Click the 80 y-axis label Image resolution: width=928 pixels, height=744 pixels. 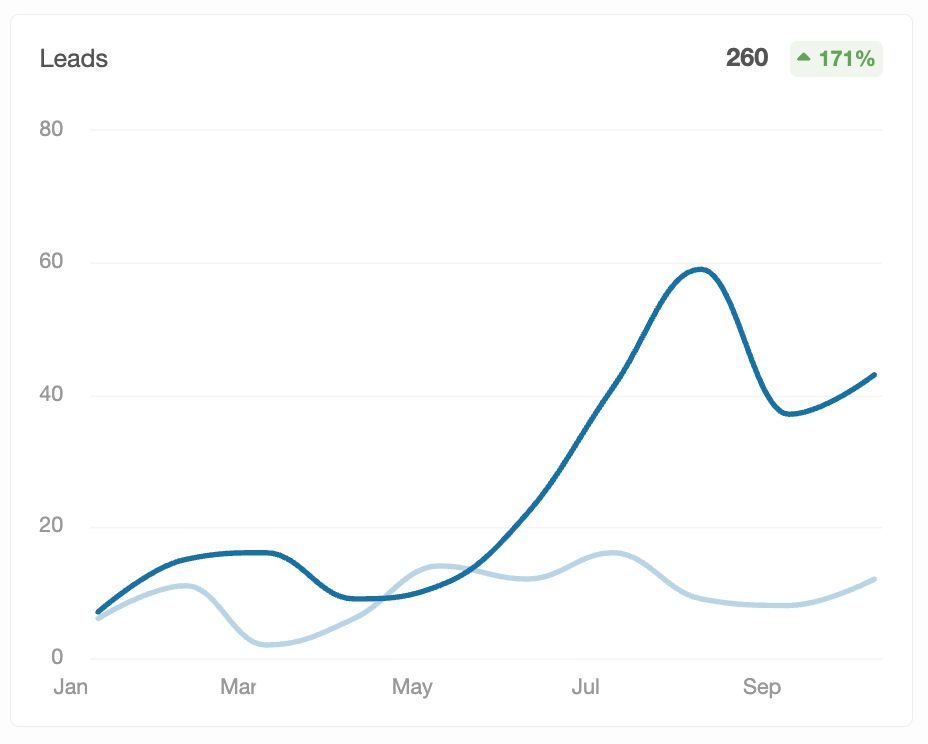tap(51, 129)
